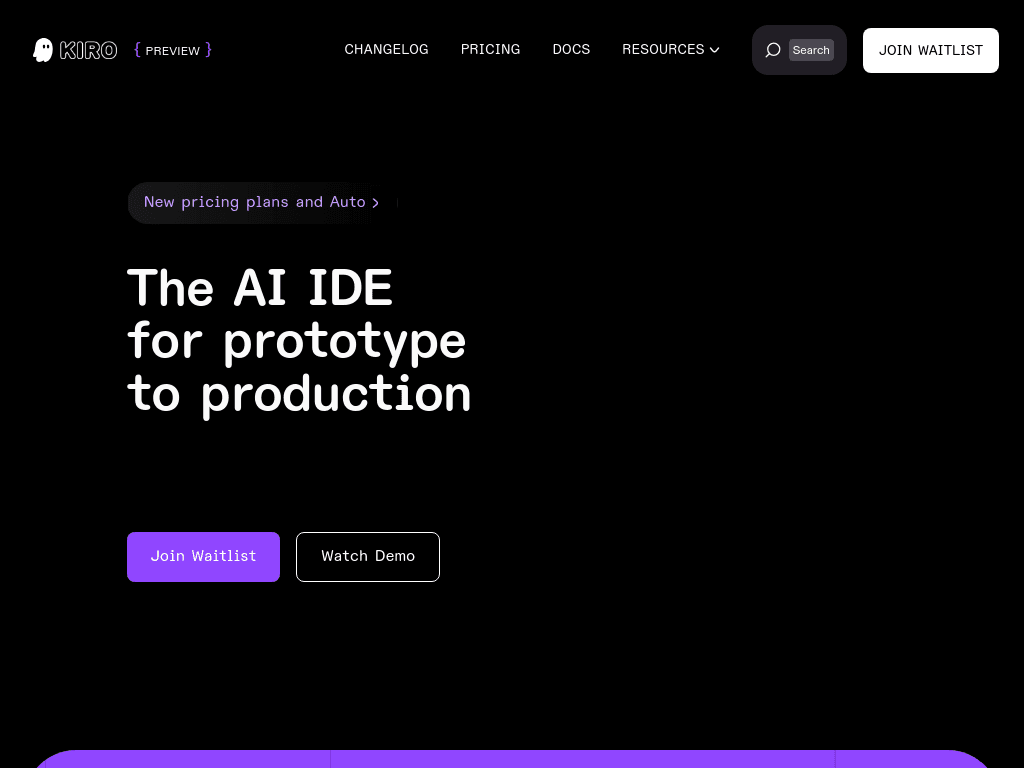Open the CHANGELOG page
This screenshot has width=1024, height=768.
(386, 49)
